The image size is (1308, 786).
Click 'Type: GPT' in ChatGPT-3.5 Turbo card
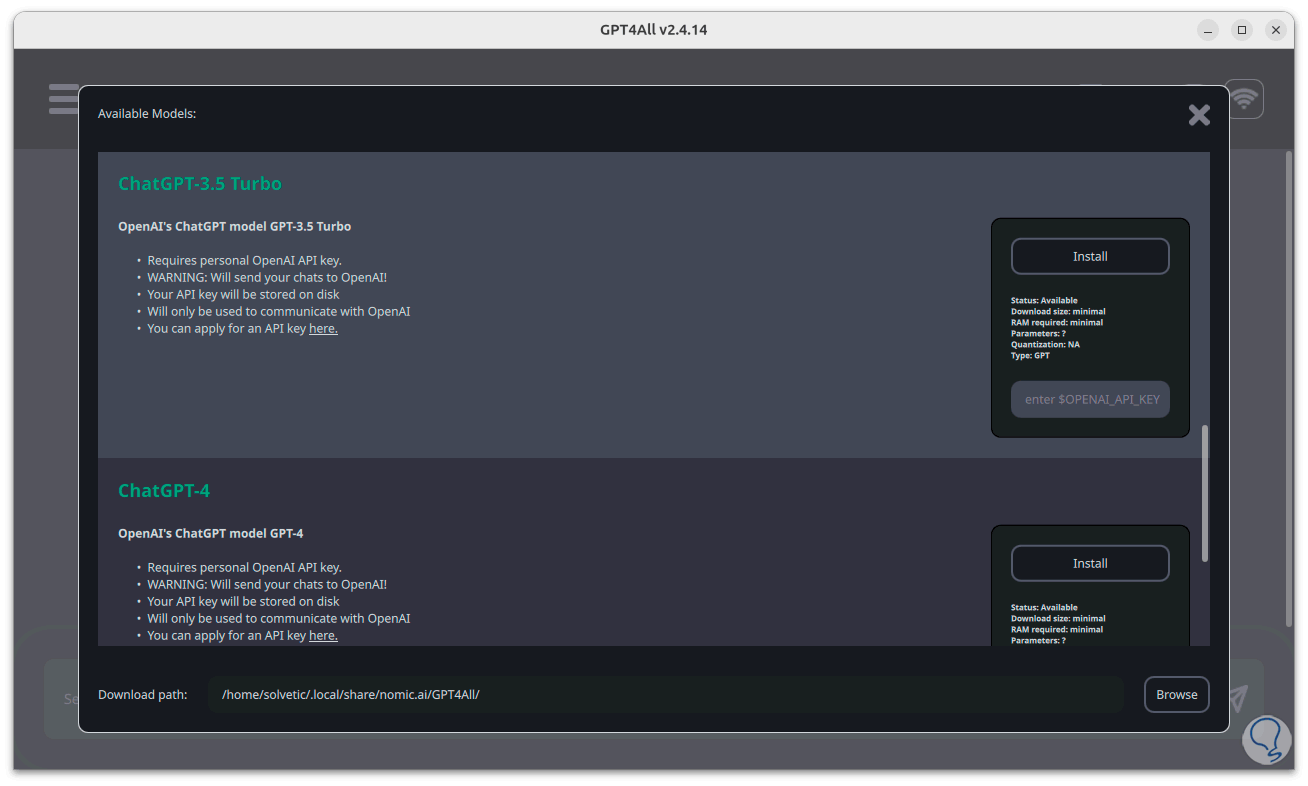click(x=1030, y=356)
